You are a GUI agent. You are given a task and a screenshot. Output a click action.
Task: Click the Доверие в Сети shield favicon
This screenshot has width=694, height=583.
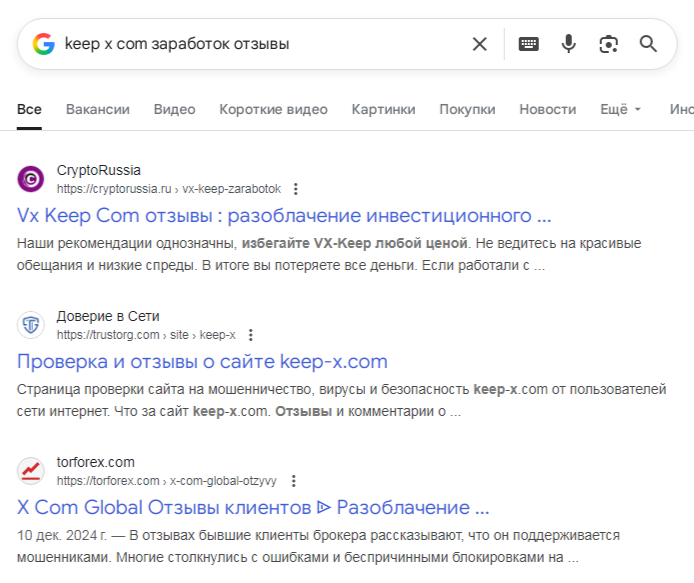coord(31,325)
